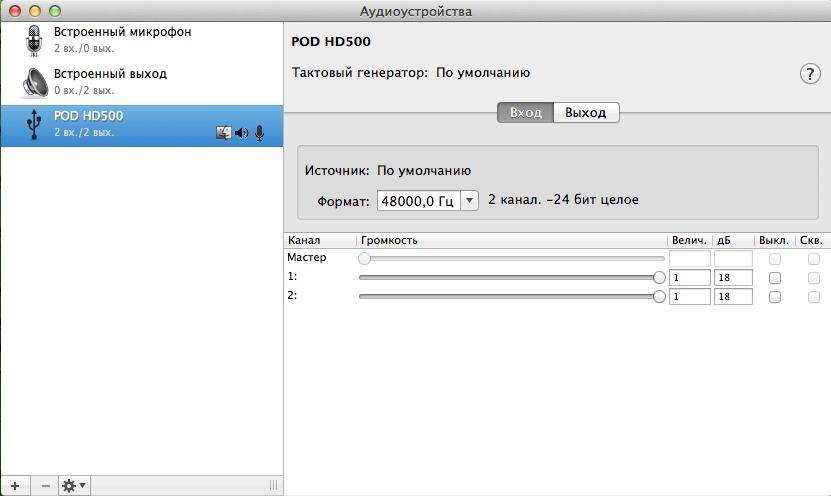Viewport: 831px width, 496px height.
Task: Remove the device with the minus button
Action: 45,485
